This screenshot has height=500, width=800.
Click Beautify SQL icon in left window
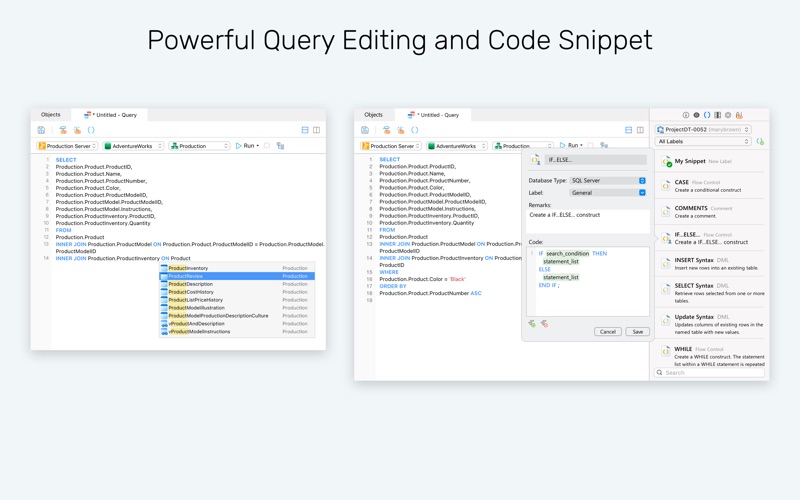coord(77,130)
